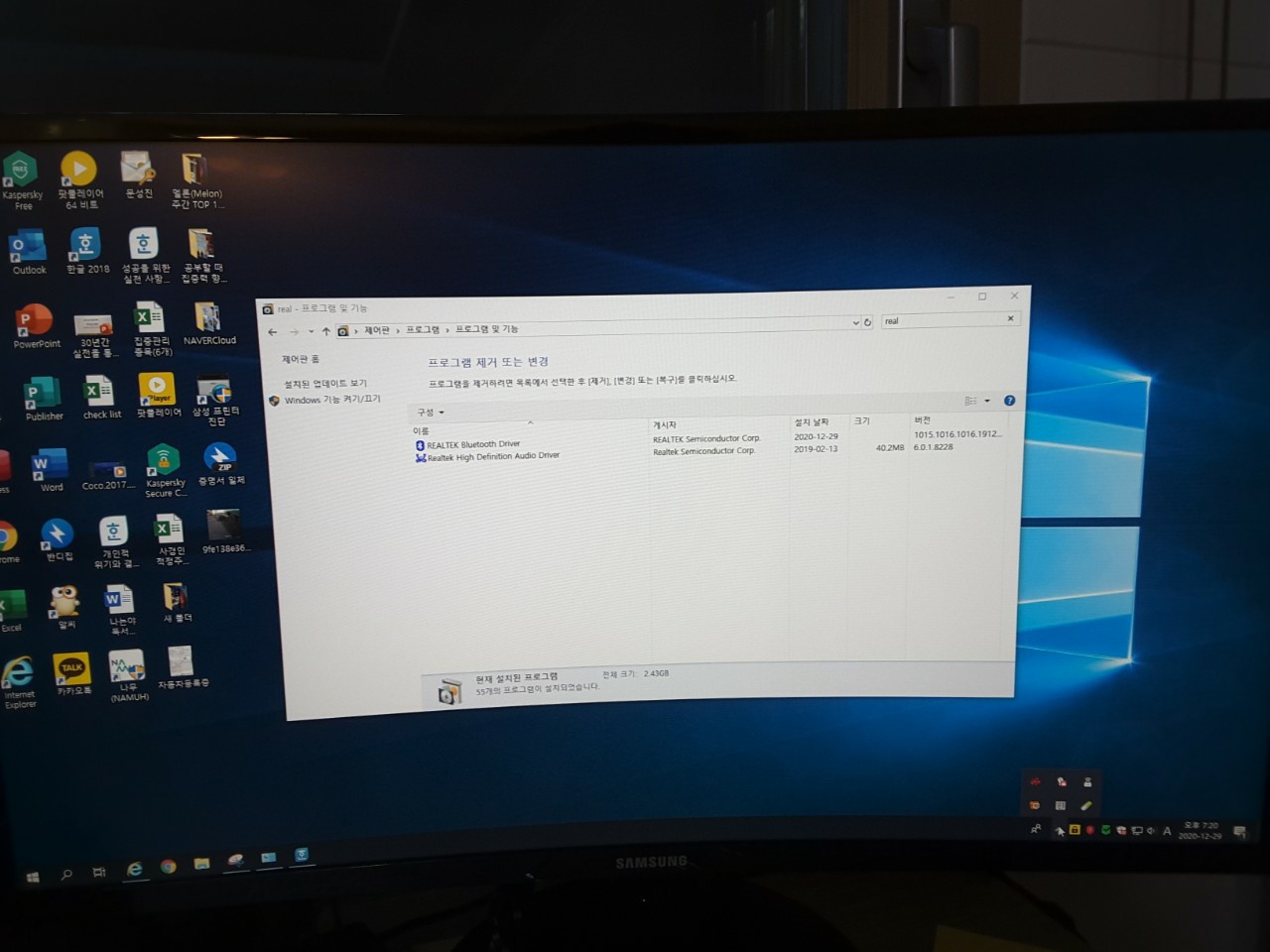The height and width of the screenshot is (952, 1270).
Task: Open the 집중관리 종목(6개) Excel file
Action: [152, 330]
